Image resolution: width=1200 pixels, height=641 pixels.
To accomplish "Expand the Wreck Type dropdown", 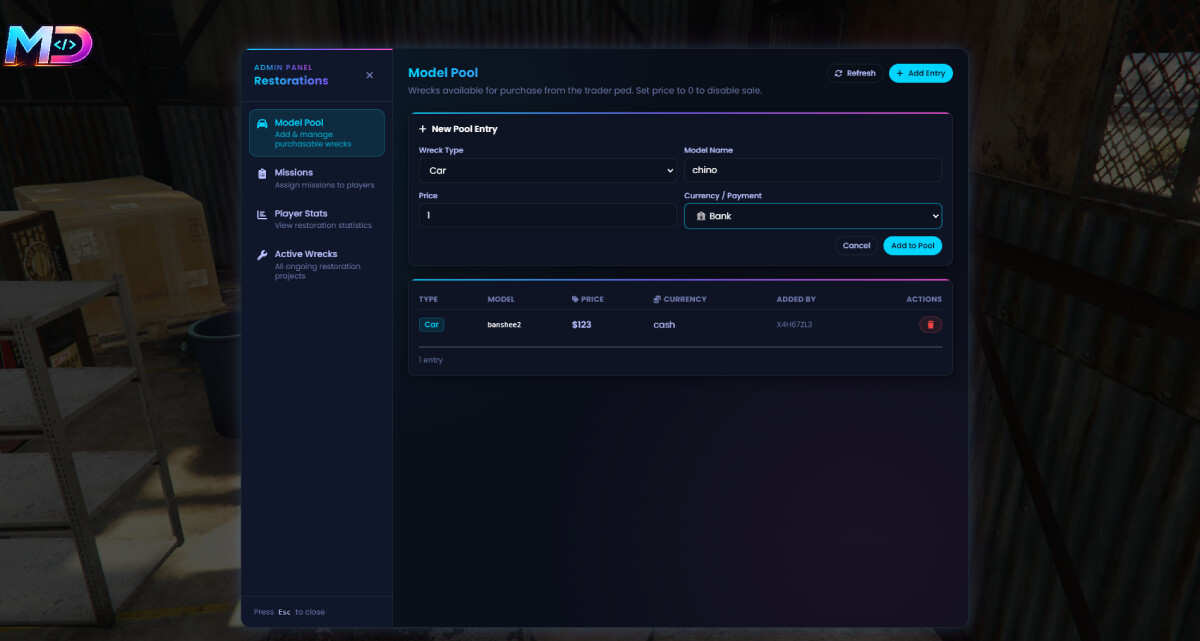I will 547,171.
